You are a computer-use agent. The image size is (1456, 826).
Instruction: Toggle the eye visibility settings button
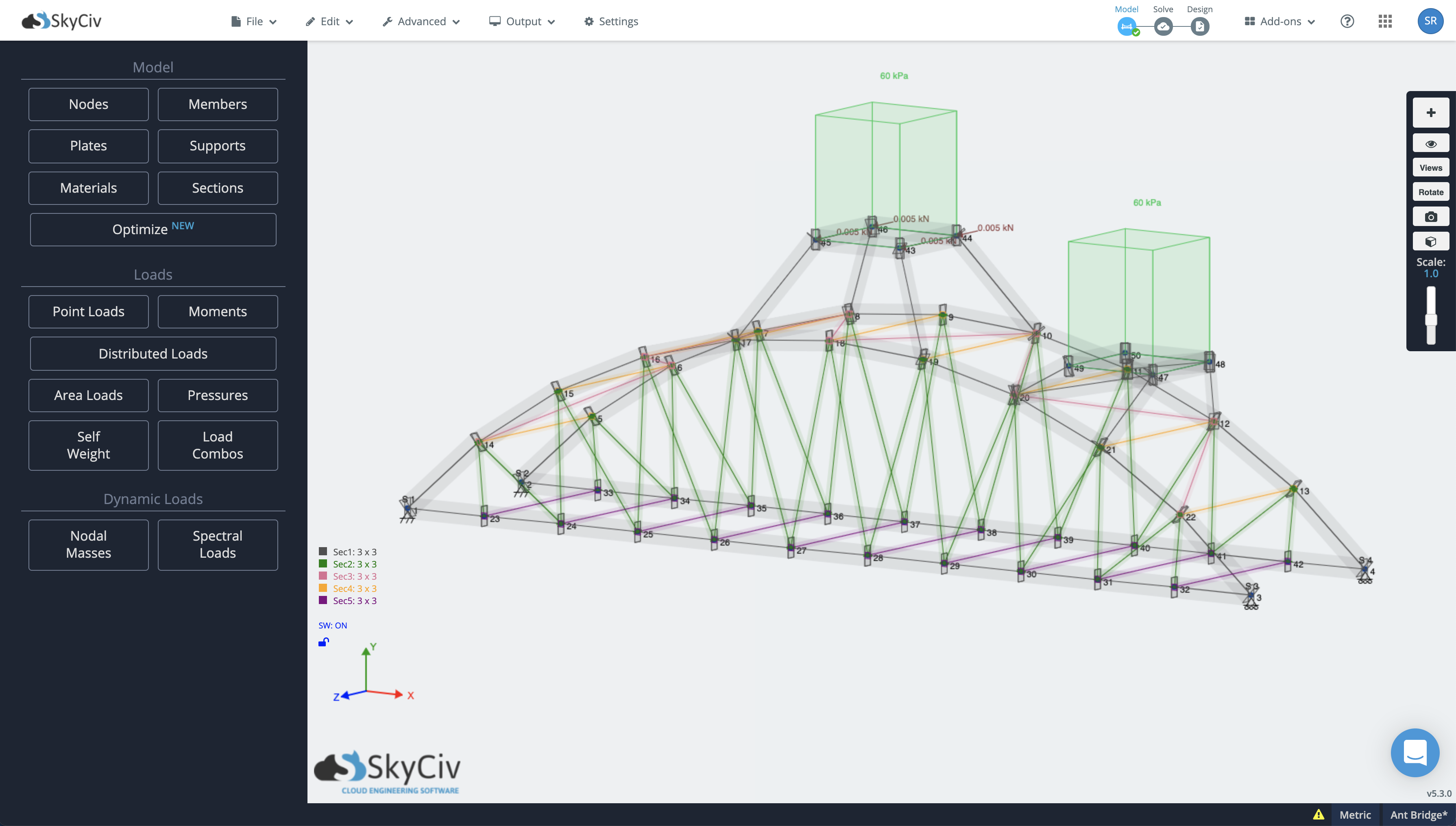[x=1430, y=143]
